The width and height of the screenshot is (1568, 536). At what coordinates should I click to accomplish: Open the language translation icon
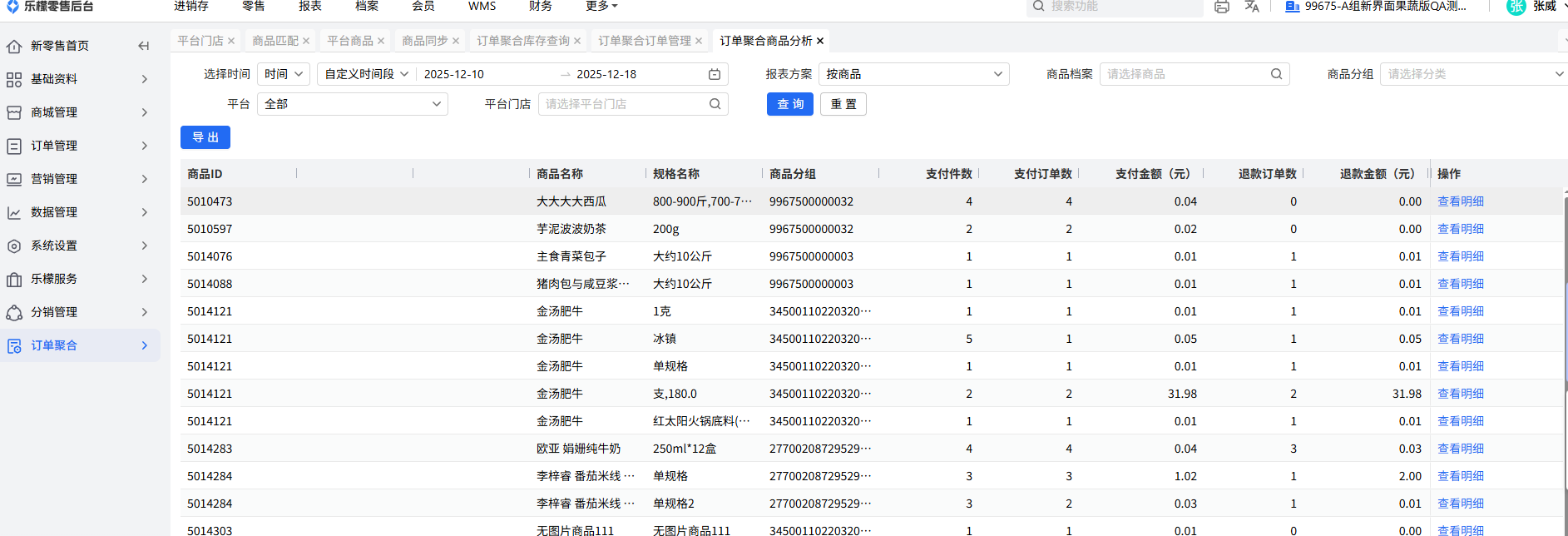coord(1252,7)
